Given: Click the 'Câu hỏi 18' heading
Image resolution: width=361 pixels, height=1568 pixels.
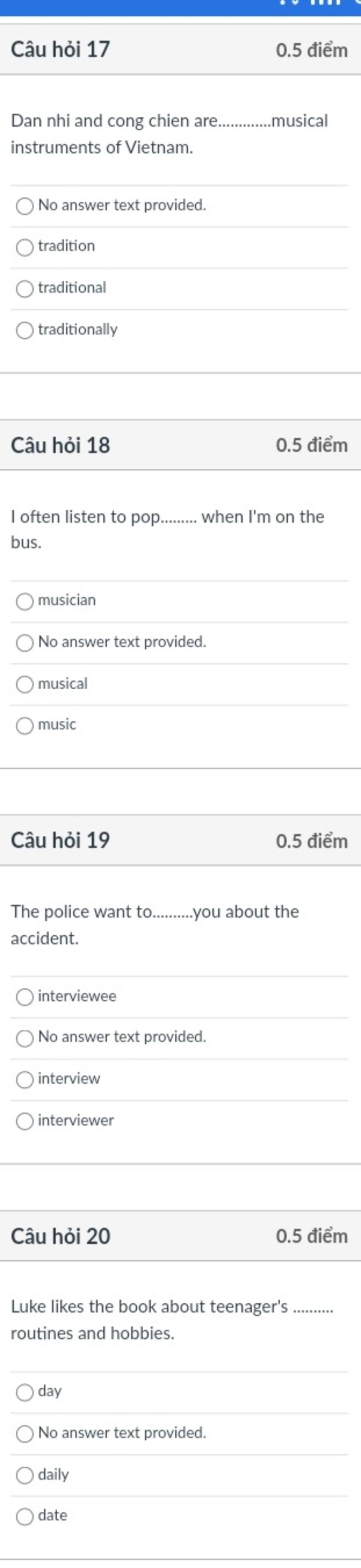Looking at the screenshot, I should click(60, 445).
